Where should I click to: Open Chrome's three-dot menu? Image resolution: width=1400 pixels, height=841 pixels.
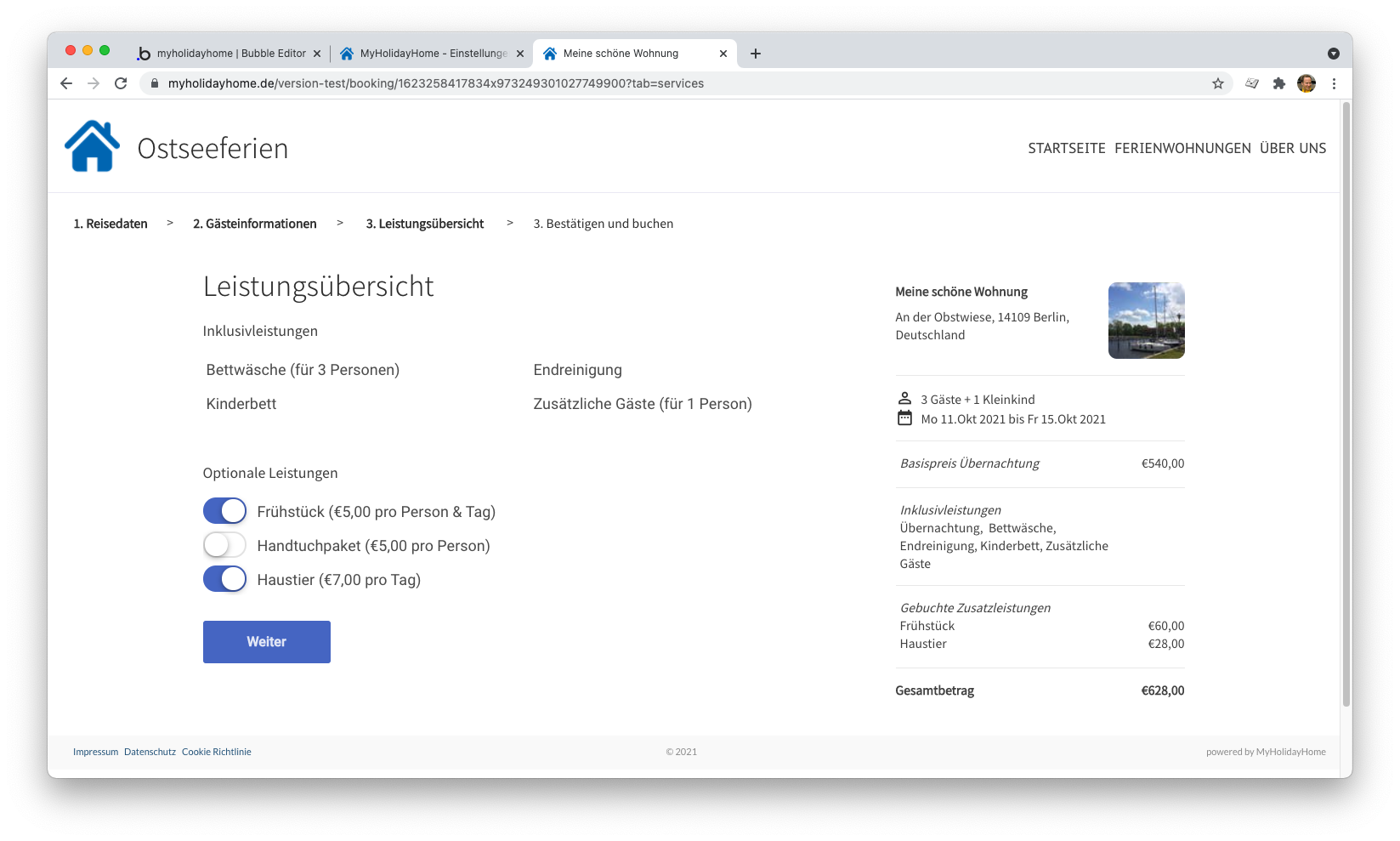pos(1333,83)
